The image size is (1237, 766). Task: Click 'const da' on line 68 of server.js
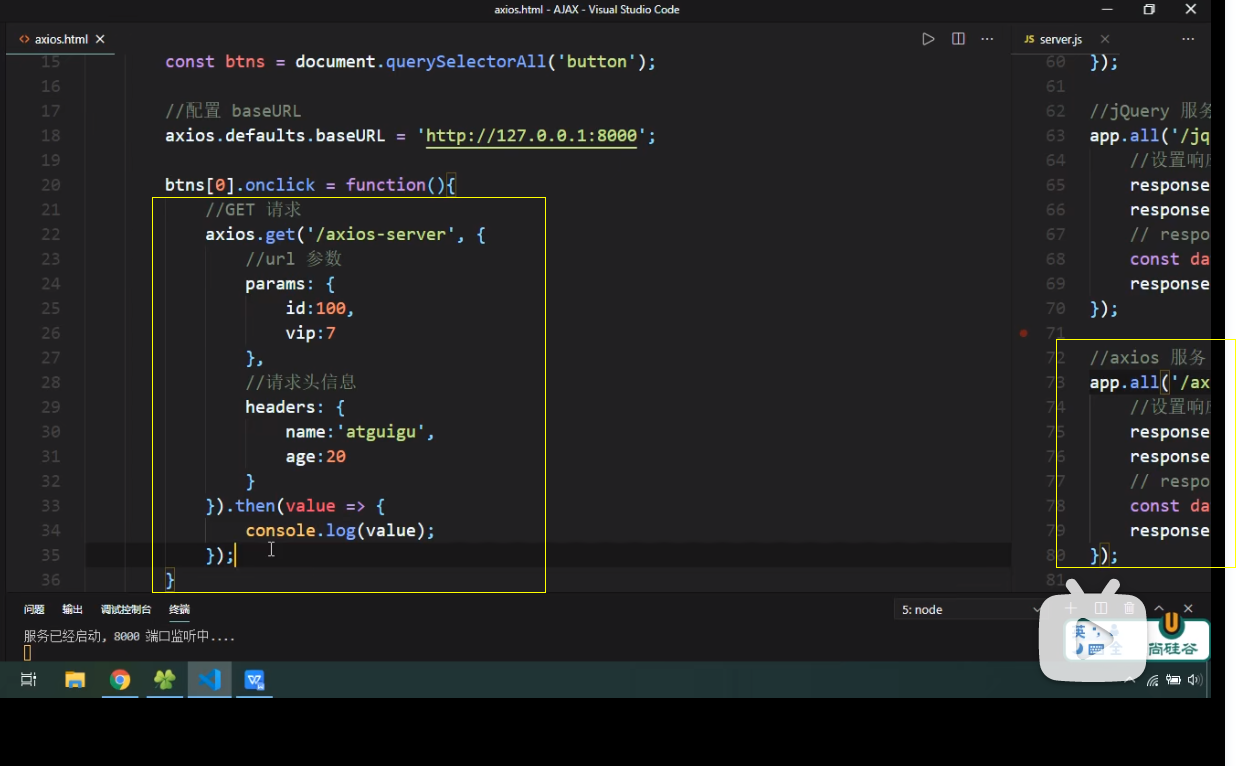[x=1170, y=259]
